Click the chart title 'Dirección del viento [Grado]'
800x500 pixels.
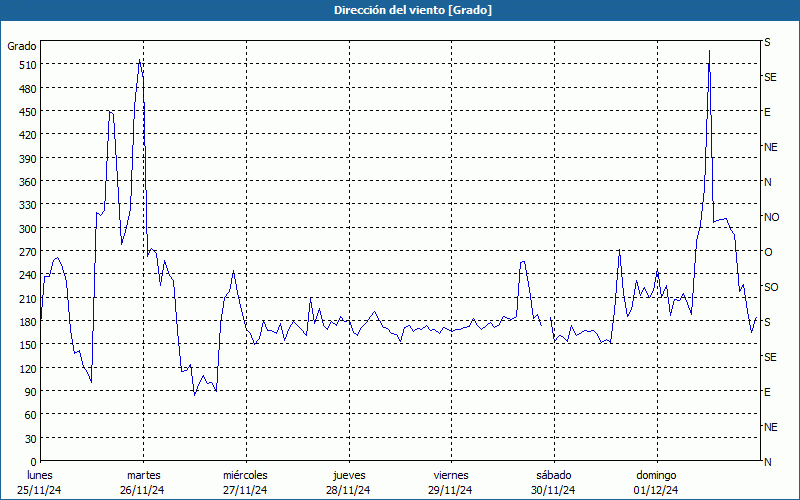click(x=413, y=10)
